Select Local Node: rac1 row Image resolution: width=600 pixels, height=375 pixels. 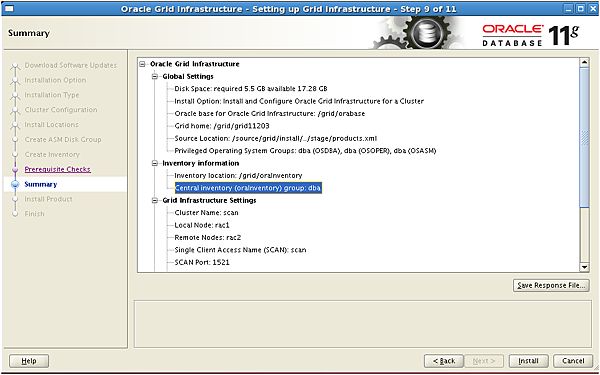202,225
